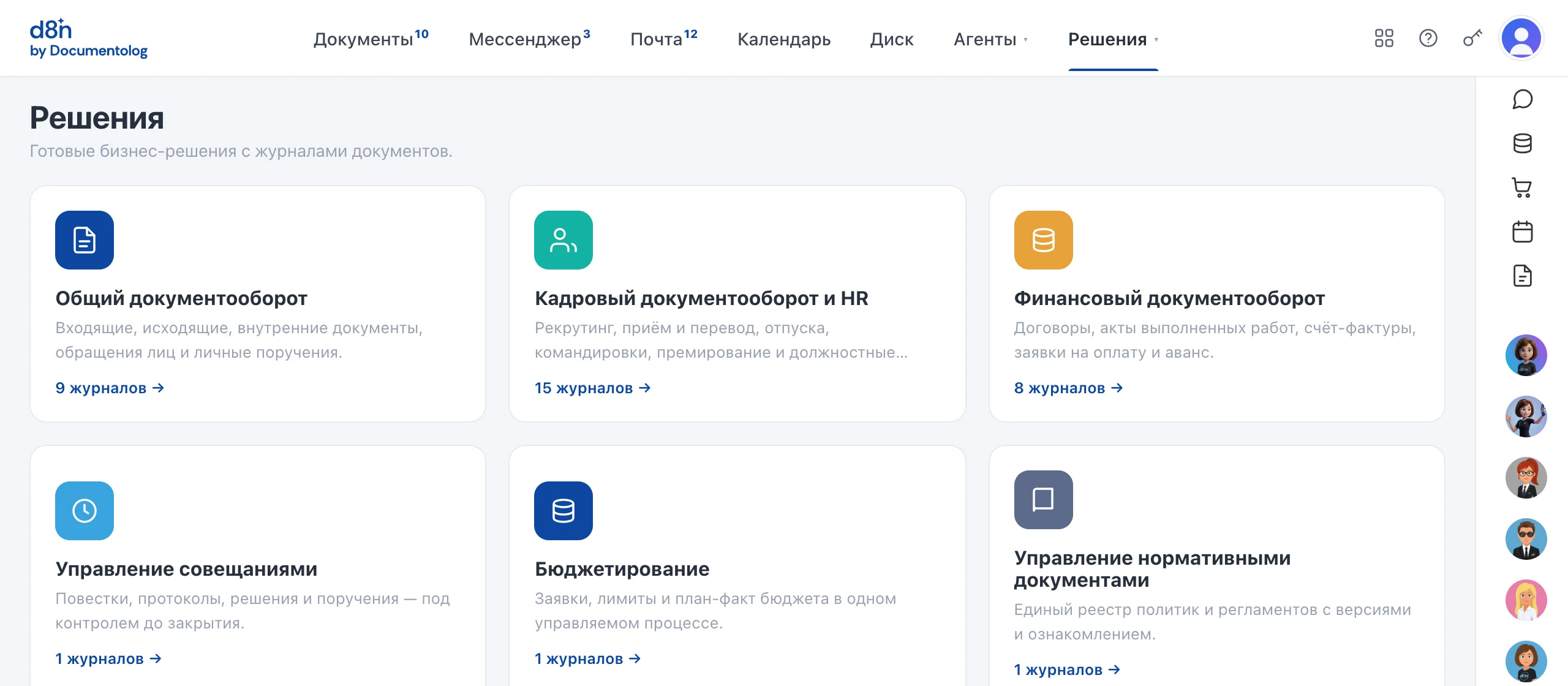Click the 'Кадровый документооборот и HR' title

[701, 298]
